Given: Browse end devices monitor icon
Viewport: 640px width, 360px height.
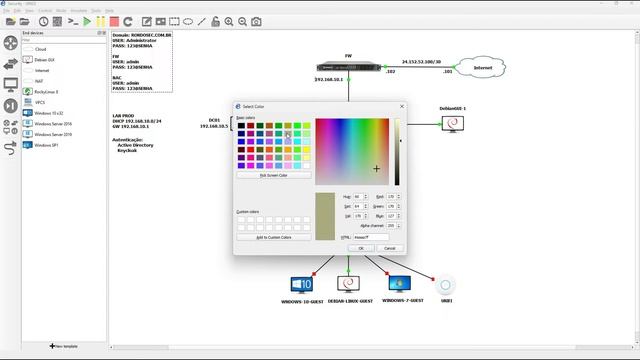Looking at the screenshot, I should pos(11,85).
